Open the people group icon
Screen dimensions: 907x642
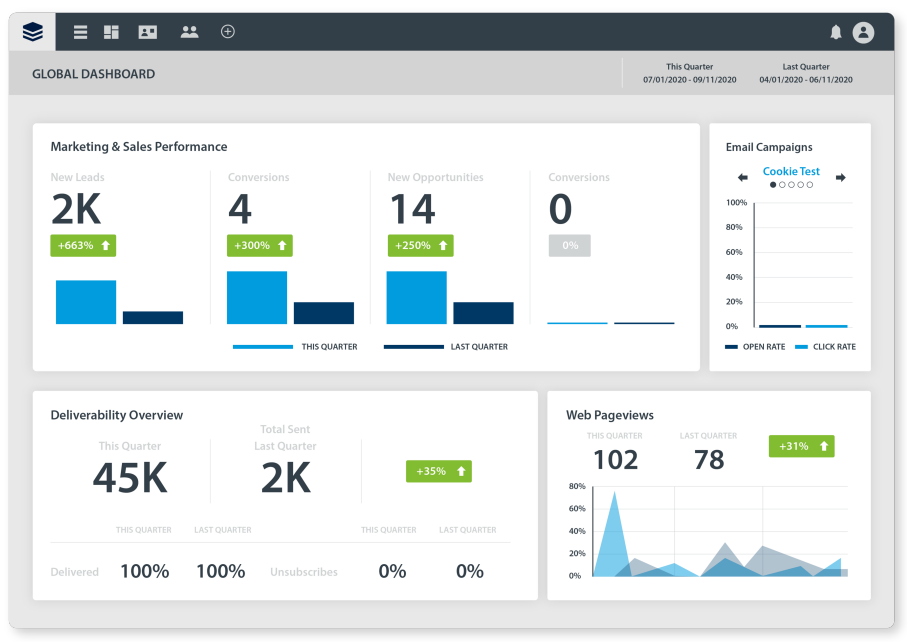[x=189, y=32]
